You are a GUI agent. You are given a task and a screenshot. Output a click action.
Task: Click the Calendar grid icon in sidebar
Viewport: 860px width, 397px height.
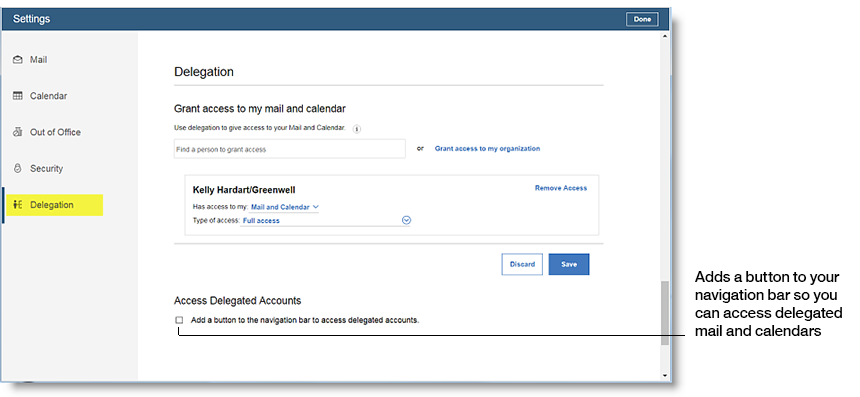(18, 96)
